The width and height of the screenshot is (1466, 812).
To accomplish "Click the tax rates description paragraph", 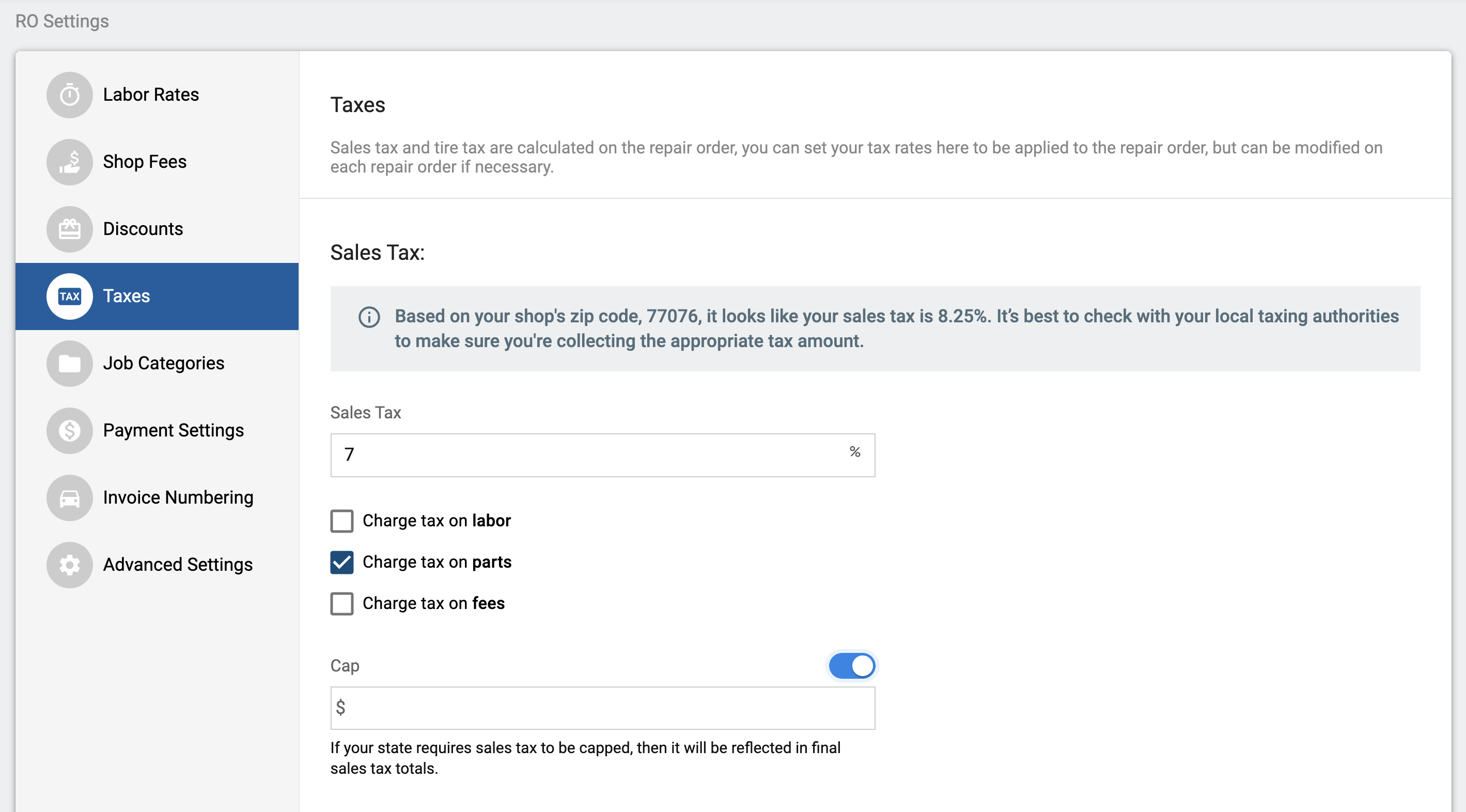I will [x=856, y=157].
